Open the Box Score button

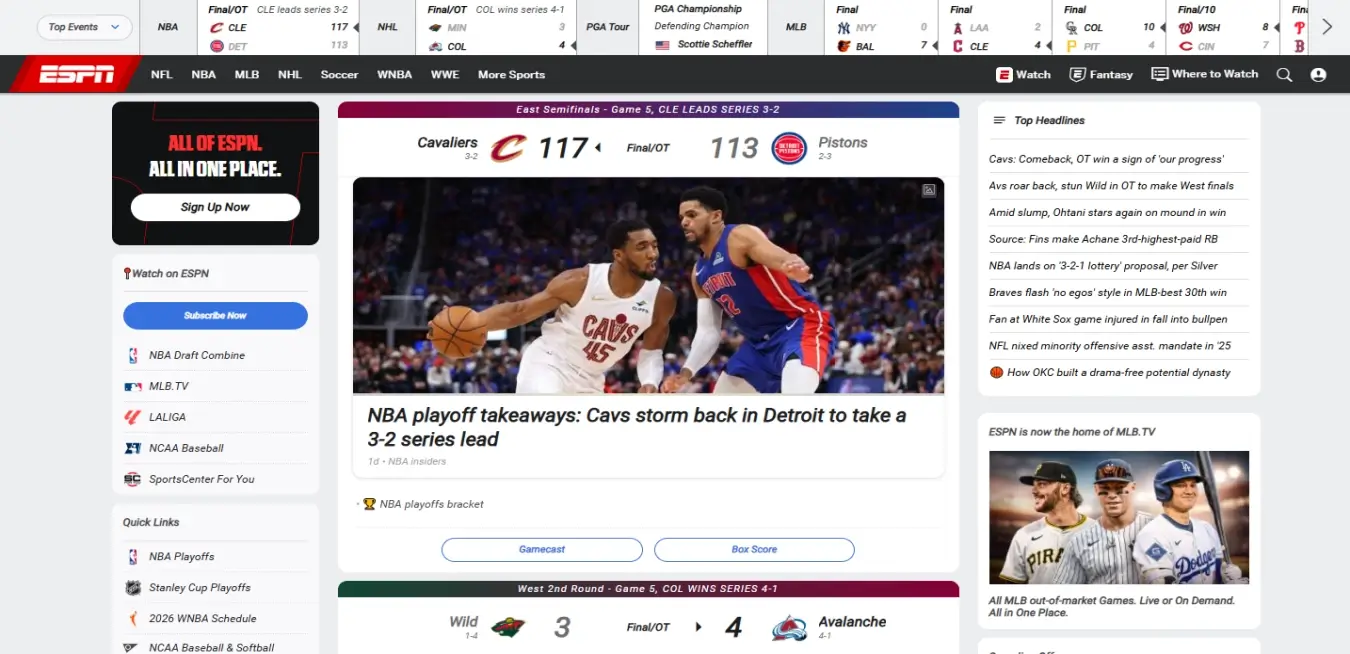(x=754, y=549)
